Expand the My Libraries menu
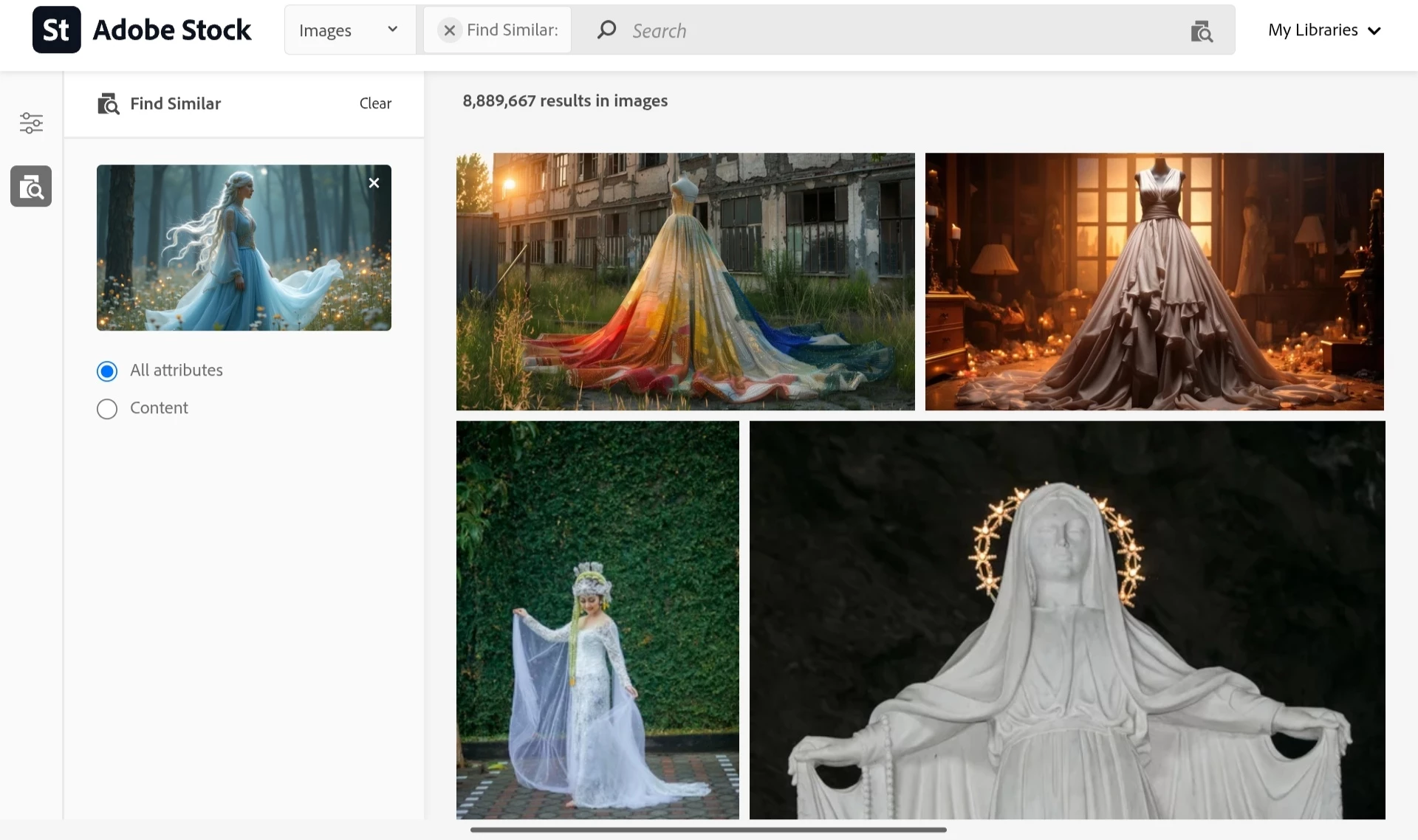Image resolution: width=1418 pixels, height=840 pixels. (1312, 30)
